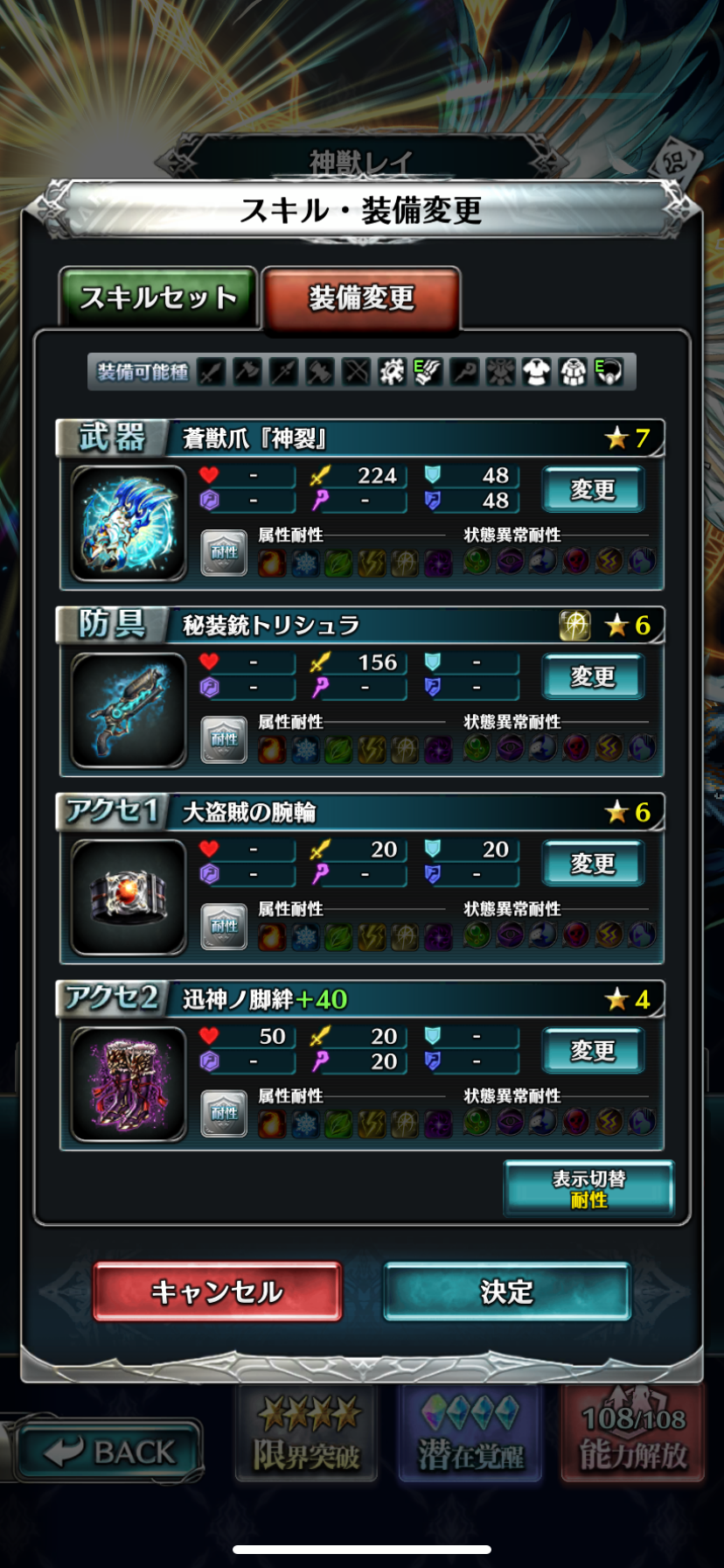Select the 装備変更 tab
Screen dimensions: 724x1568
pyautogui.click(x=361, y=297)
